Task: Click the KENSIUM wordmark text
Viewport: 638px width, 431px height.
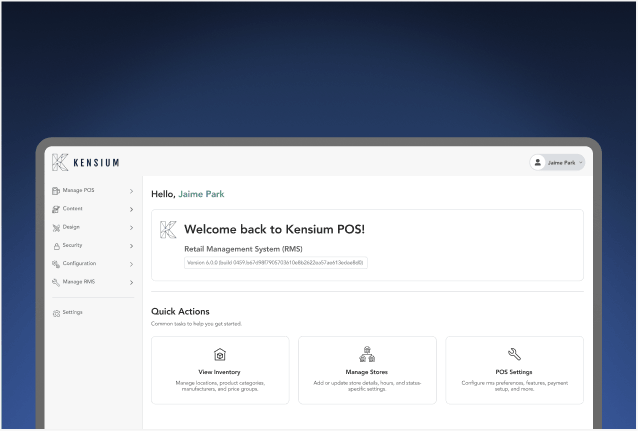Action: pyautogui.click(x=96, y=163)
